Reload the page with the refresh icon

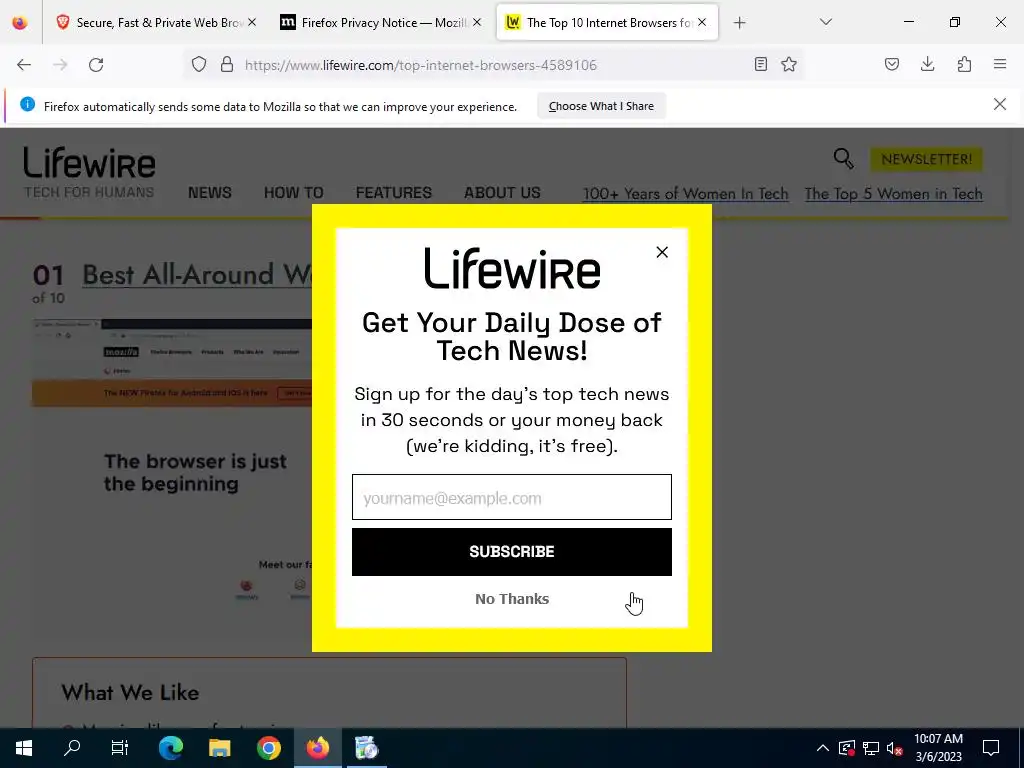coord(96,65)
